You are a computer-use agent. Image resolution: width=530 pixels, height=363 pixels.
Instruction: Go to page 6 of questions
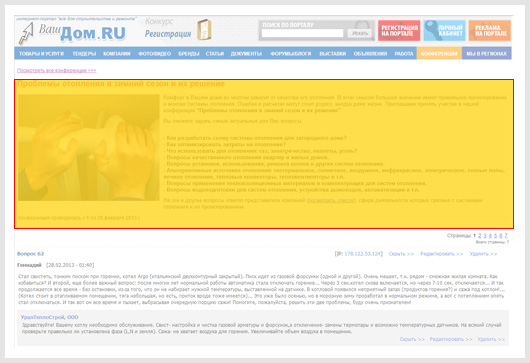pyautogui.click(x=501, y=236)
